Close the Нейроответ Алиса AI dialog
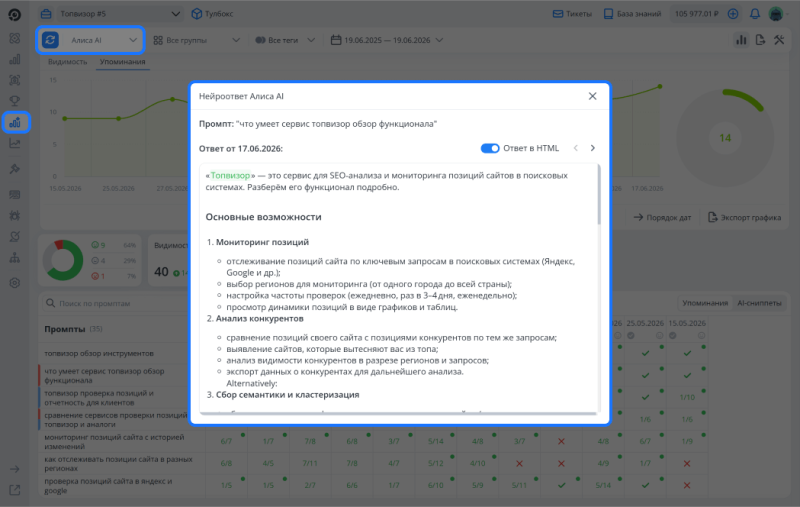Viewport: 800px width, 507px height. tap(592, 96)
